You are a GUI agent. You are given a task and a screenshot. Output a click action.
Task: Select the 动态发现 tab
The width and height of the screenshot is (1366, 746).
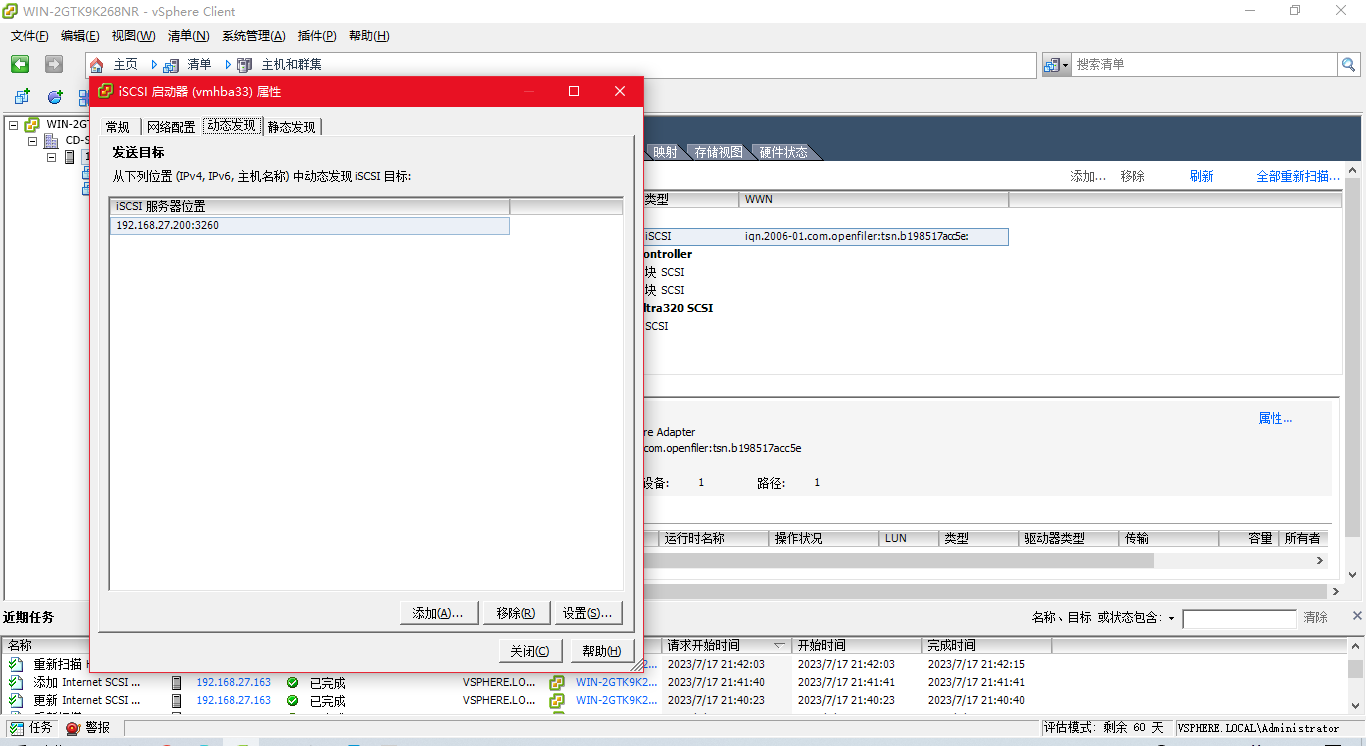click(232, 126)
